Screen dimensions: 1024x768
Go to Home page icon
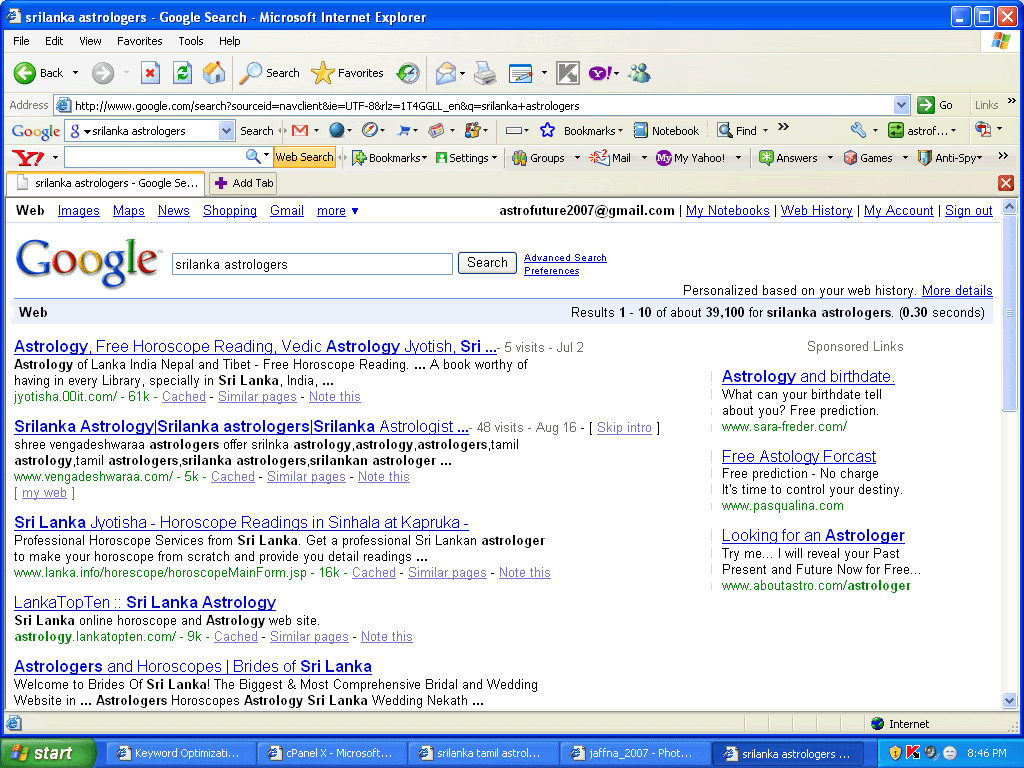214,73
